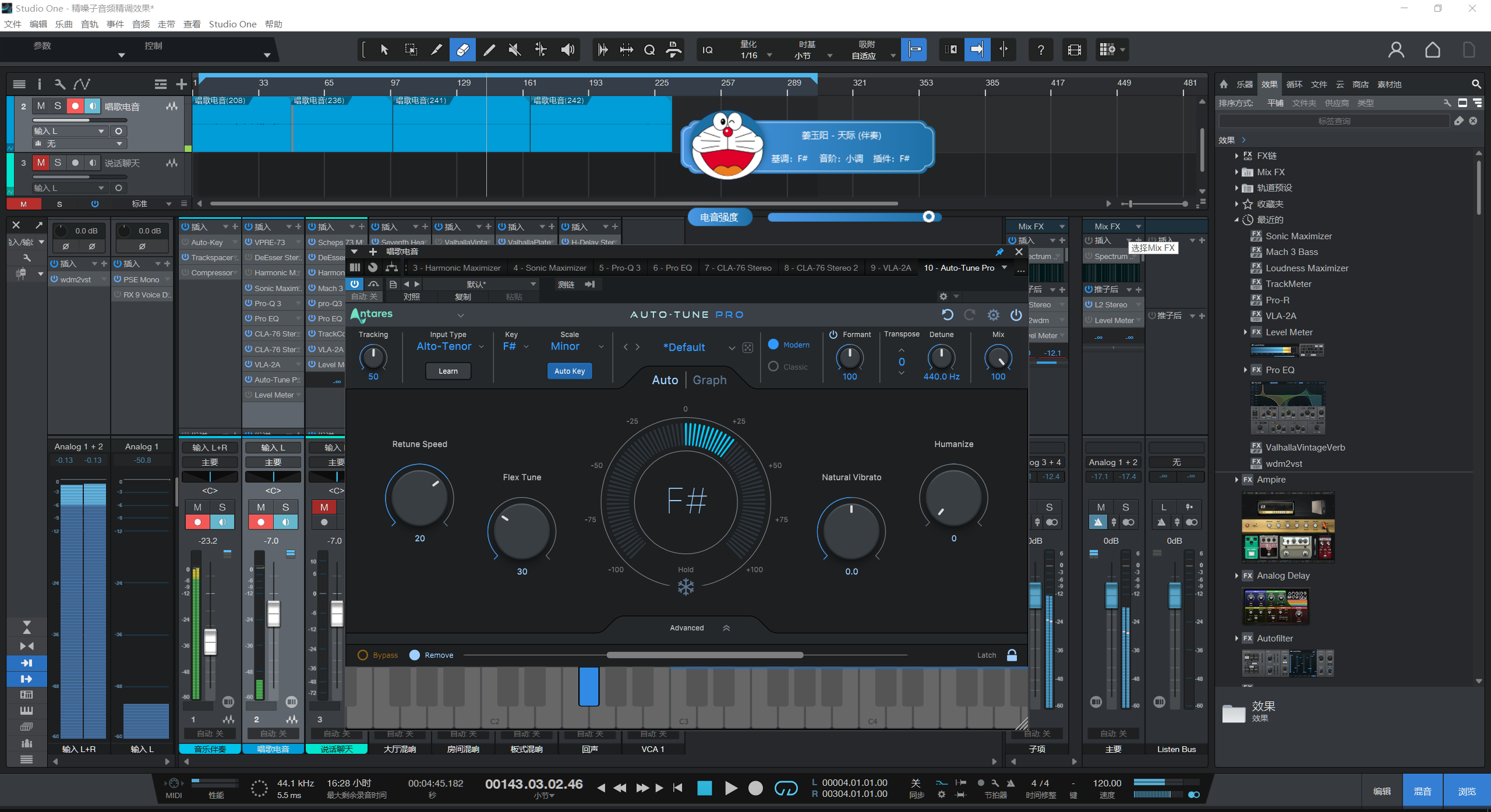Switch to the Graph tab
The image size is (1491, 812).
click(x=709, y=380)
